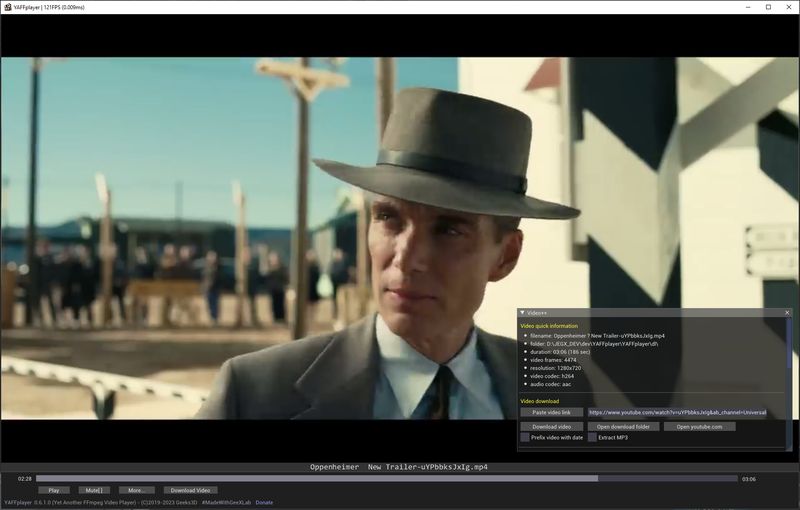Click Open download folder button

(623, 426)
